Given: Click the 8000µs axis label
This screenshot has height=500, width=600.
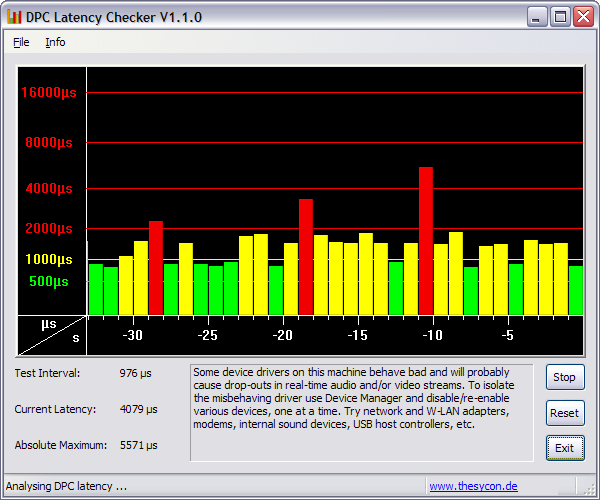Looking at the screenshot, I should point(49,142).
